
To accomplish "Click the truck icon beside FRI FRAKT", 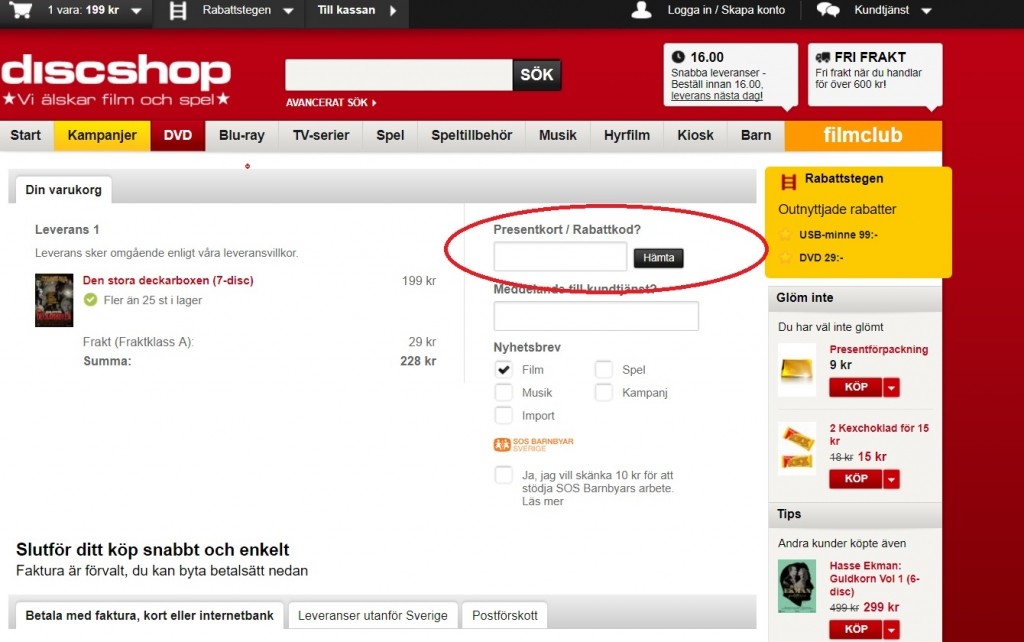I will tap(823, 57).
